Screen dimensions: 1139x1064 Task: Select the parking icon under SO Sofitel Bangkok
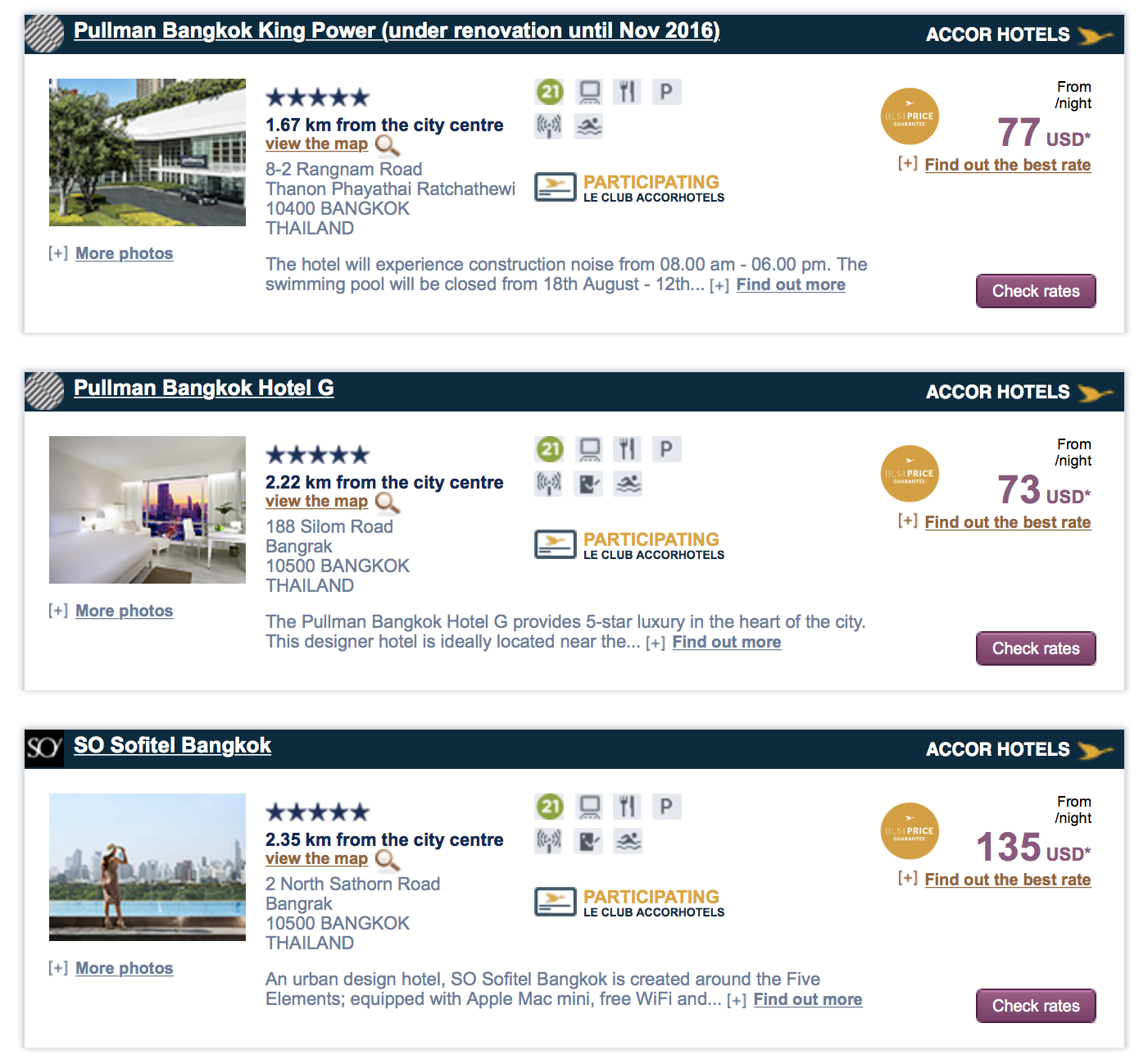tap(666, 806)
